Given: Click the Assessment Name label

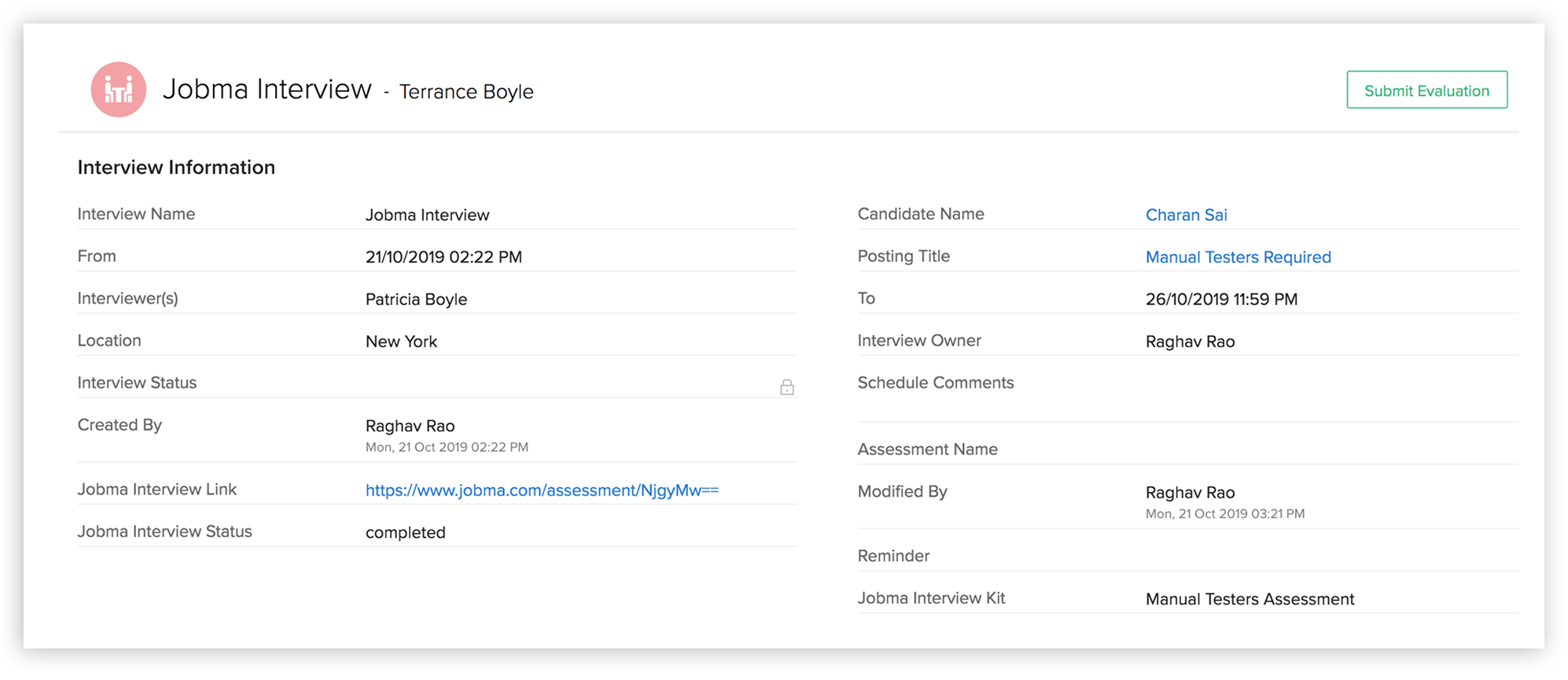Looking at the screenshot, I should point(927,450).
